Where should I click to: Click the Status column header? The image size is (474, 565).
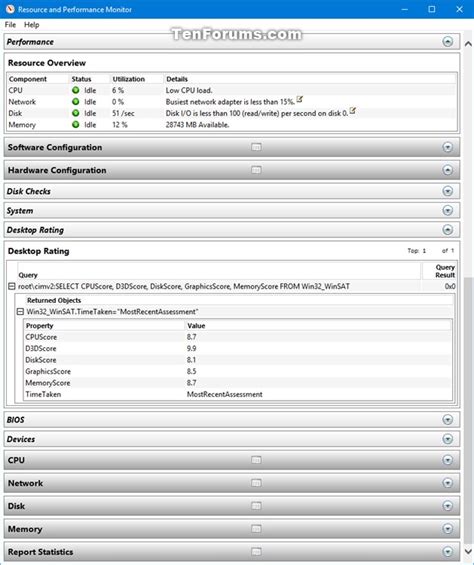coord(81,79)
